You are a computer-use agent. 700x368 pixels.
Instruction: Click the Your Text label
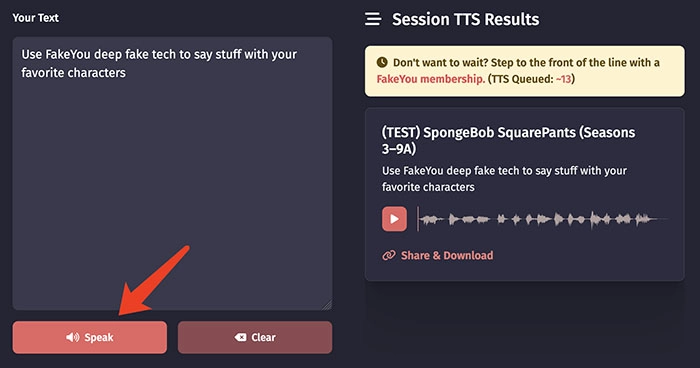36,18
